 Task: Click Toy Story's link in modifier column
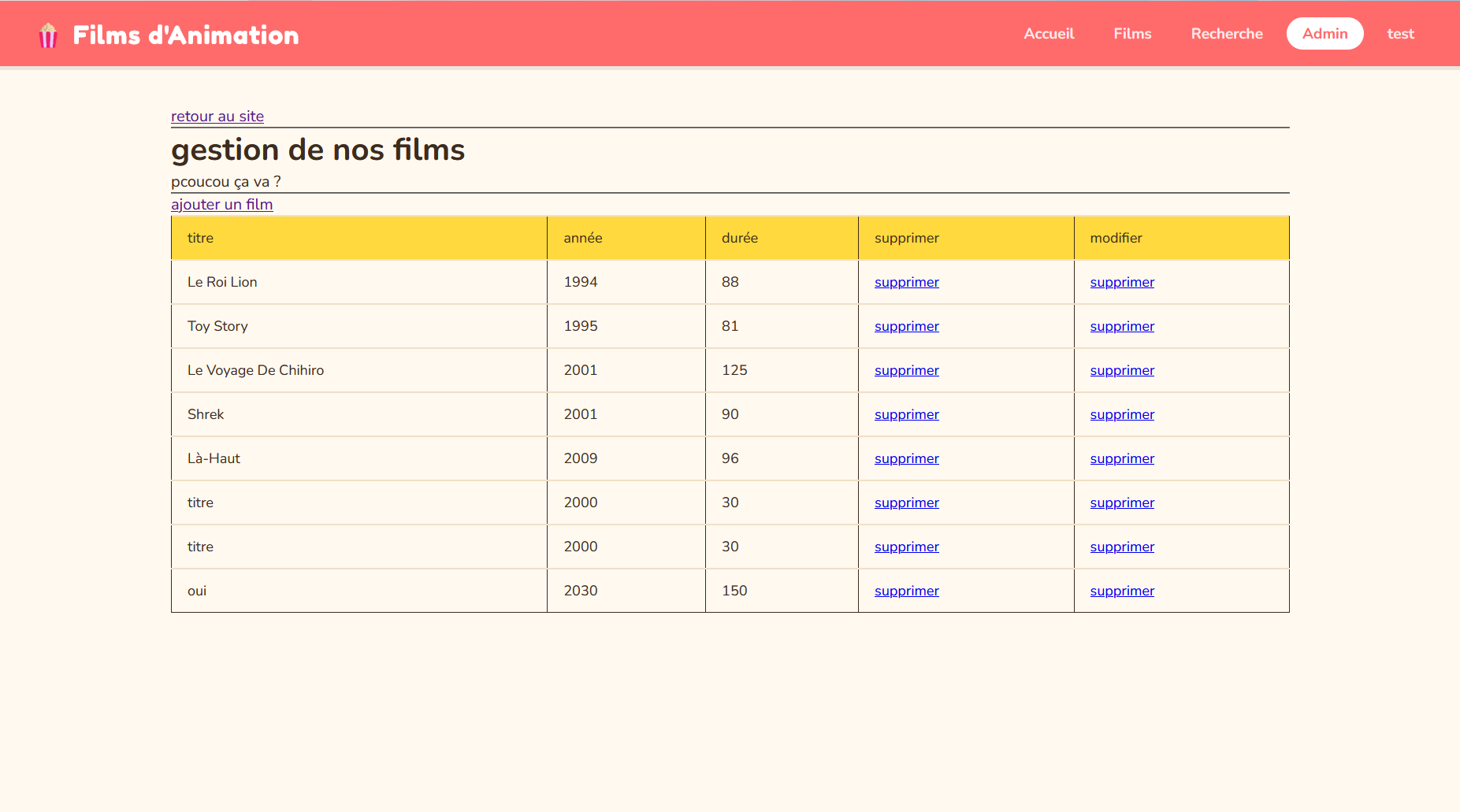pos(1122,326)
